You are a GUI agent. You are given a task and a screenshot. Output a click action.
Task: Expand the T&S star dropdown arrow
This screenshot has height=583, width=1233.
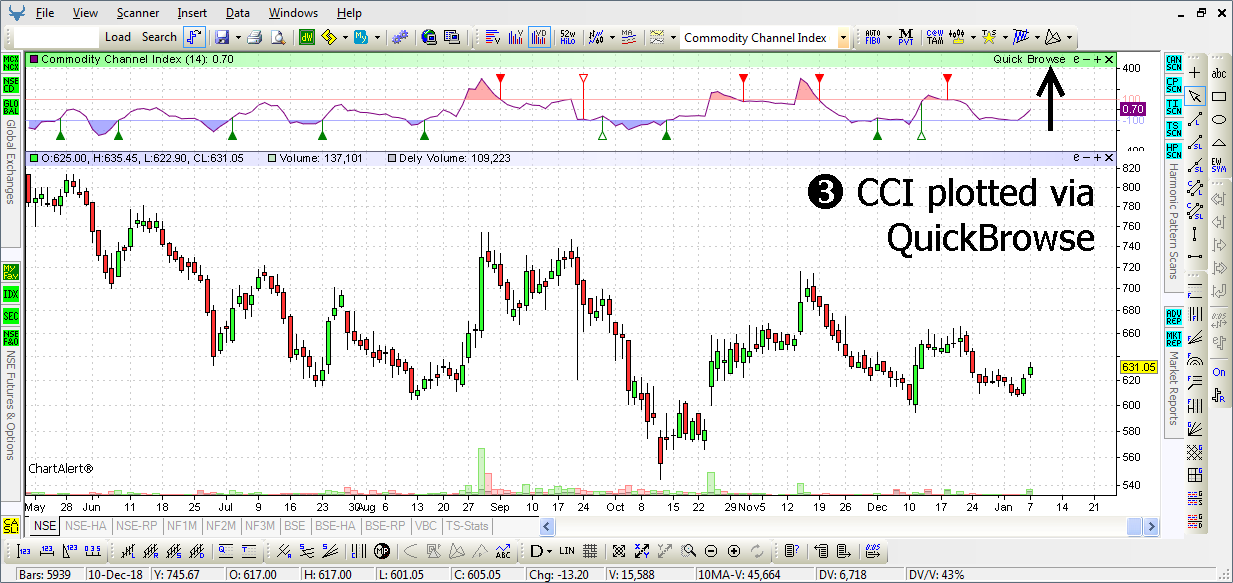[x=1003, y=37]
